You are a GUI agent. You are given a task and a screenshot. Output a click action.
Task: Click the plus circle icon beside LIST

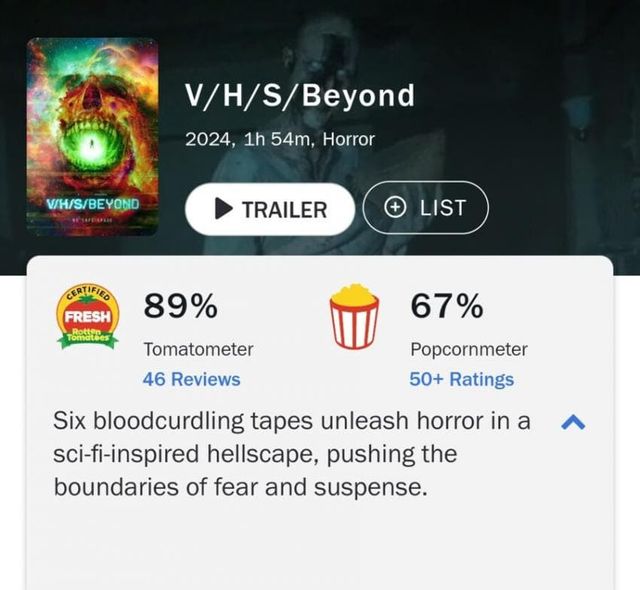tap(395, 208)
